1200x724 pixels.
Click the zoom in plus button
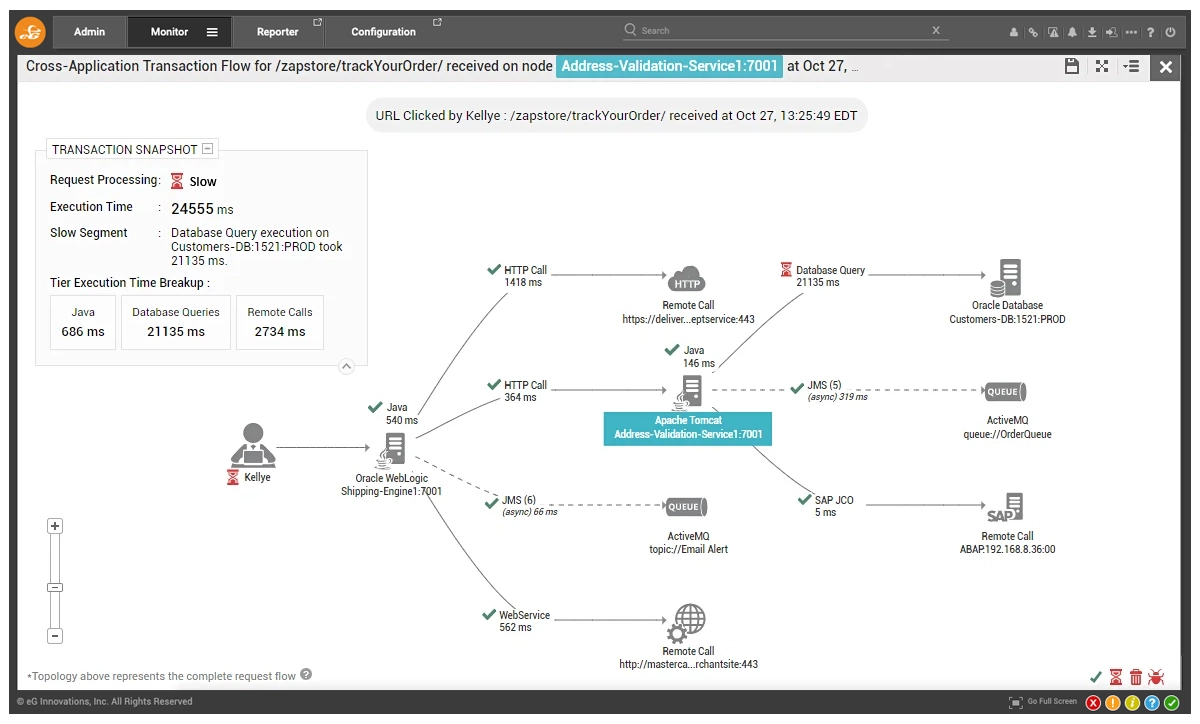pyautogui.click(x=55, y=526)
